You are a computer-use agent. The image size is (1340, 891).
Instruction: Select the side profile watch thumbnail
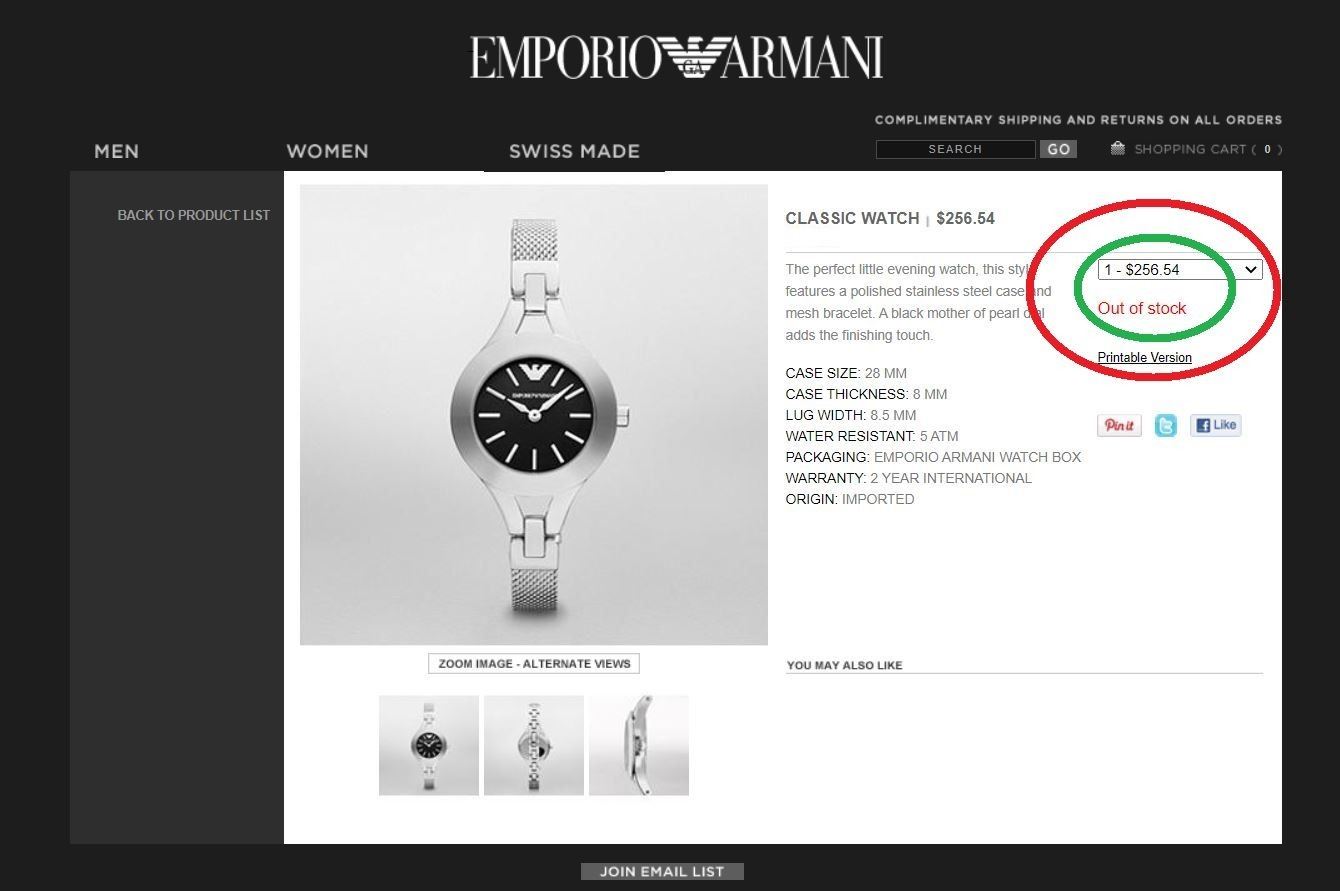(x=639, y=745)
